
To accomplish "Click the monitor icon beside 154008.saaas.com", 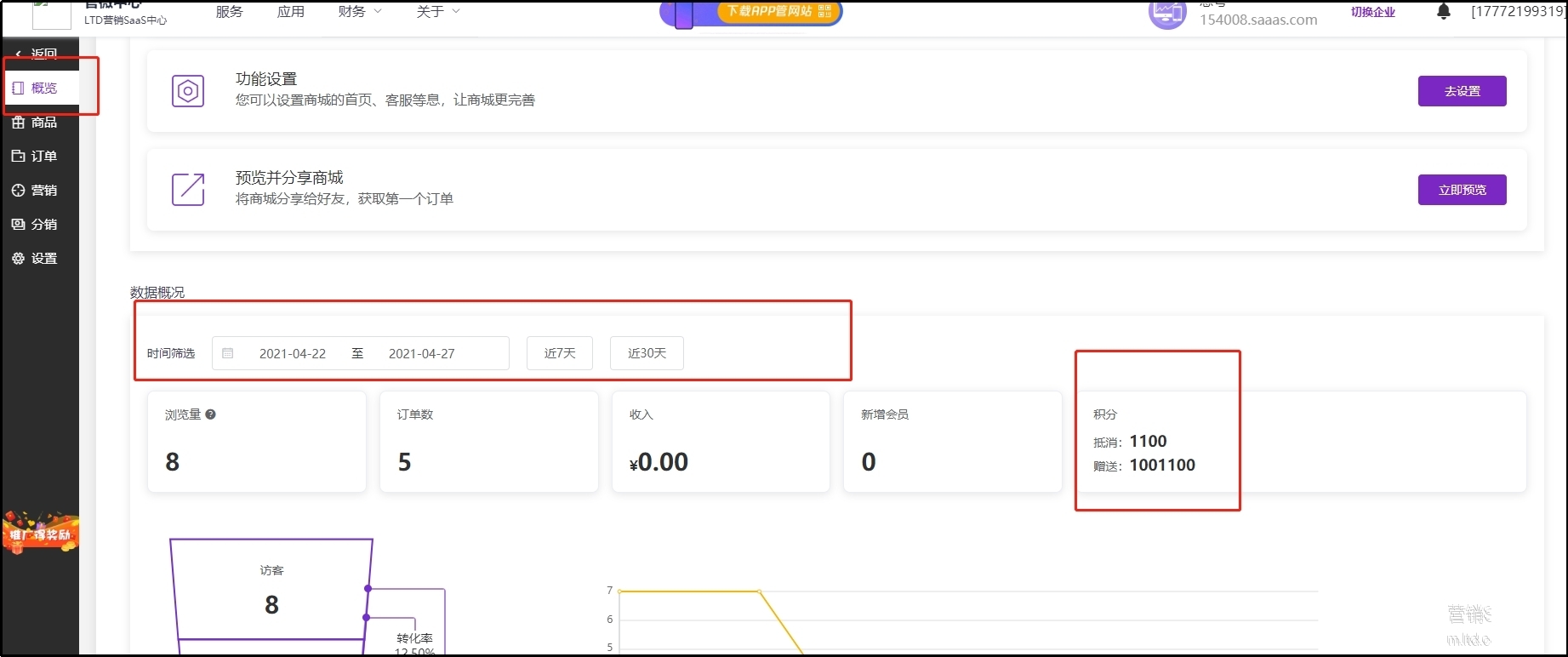I will pyautogui.click(x=1166, y=14).
